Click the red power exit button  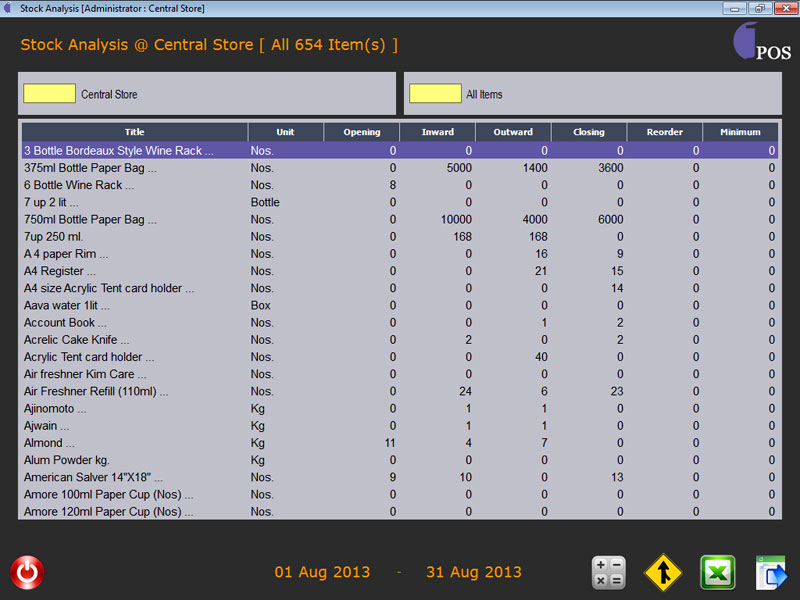click(x=27, y=573)
